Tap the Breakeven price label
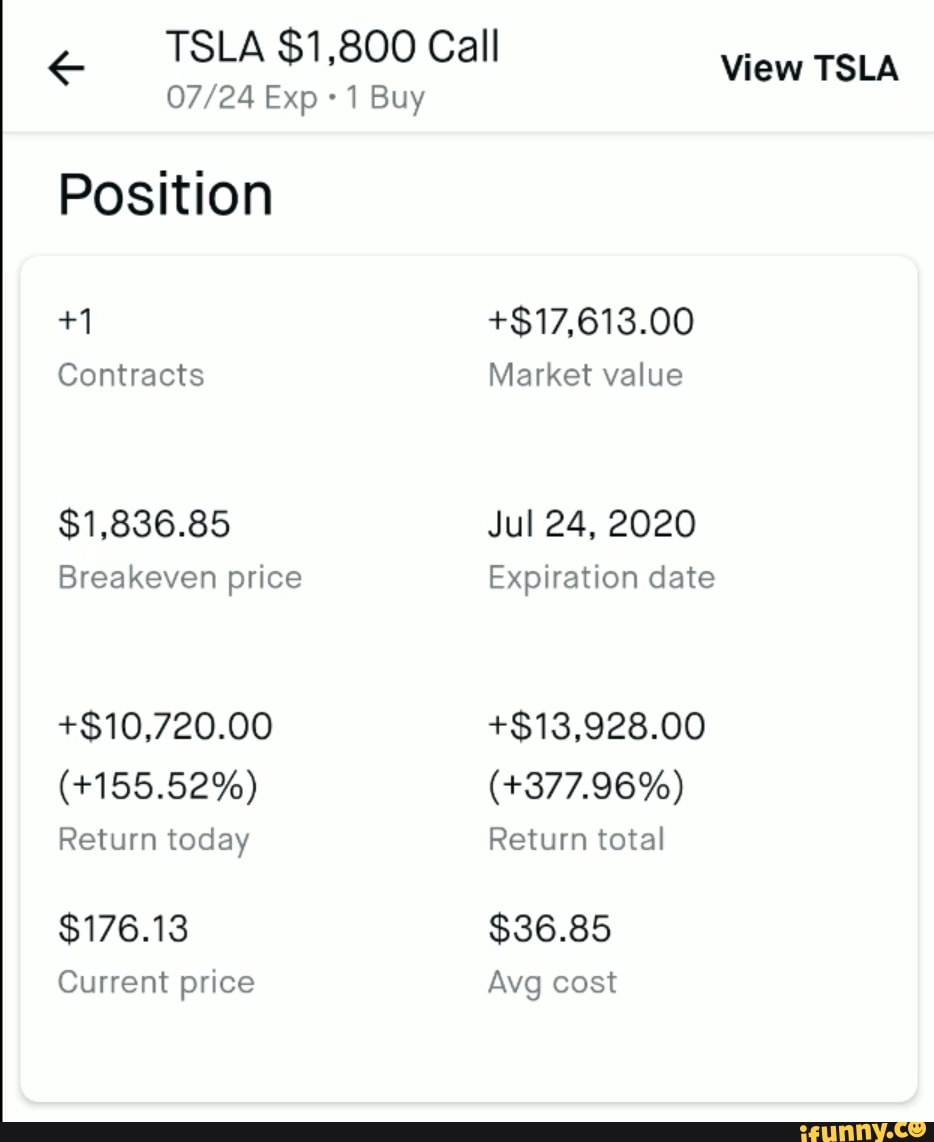This screenshot has height=1142, width=934. pos(180,578)
